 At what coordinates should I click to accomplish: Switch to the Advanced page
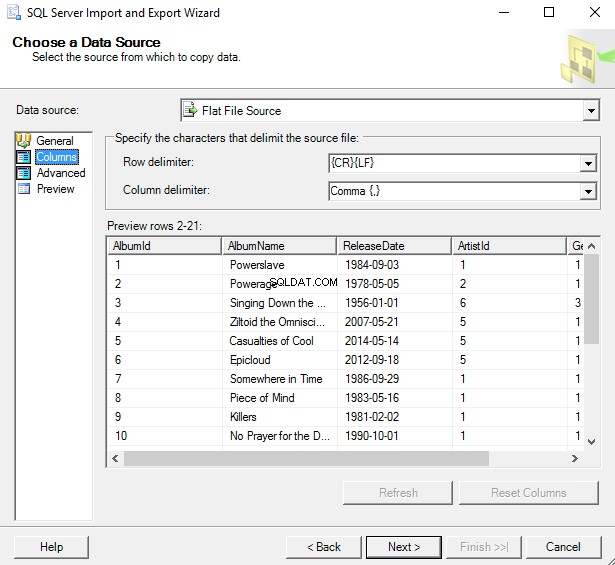coord(61,173)
